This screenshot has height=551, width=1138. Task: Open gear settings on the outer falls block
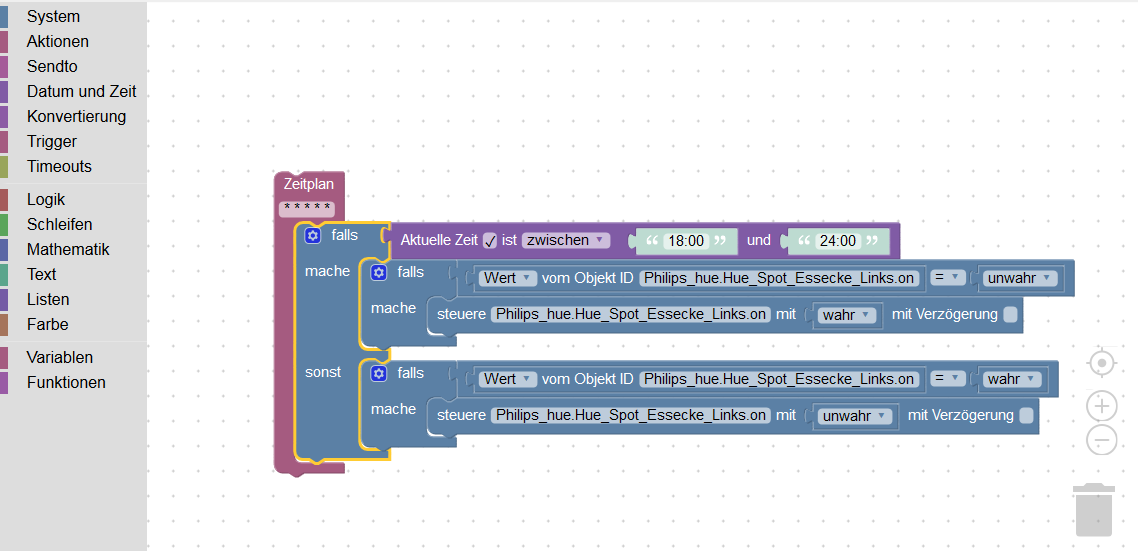(313, 235)
